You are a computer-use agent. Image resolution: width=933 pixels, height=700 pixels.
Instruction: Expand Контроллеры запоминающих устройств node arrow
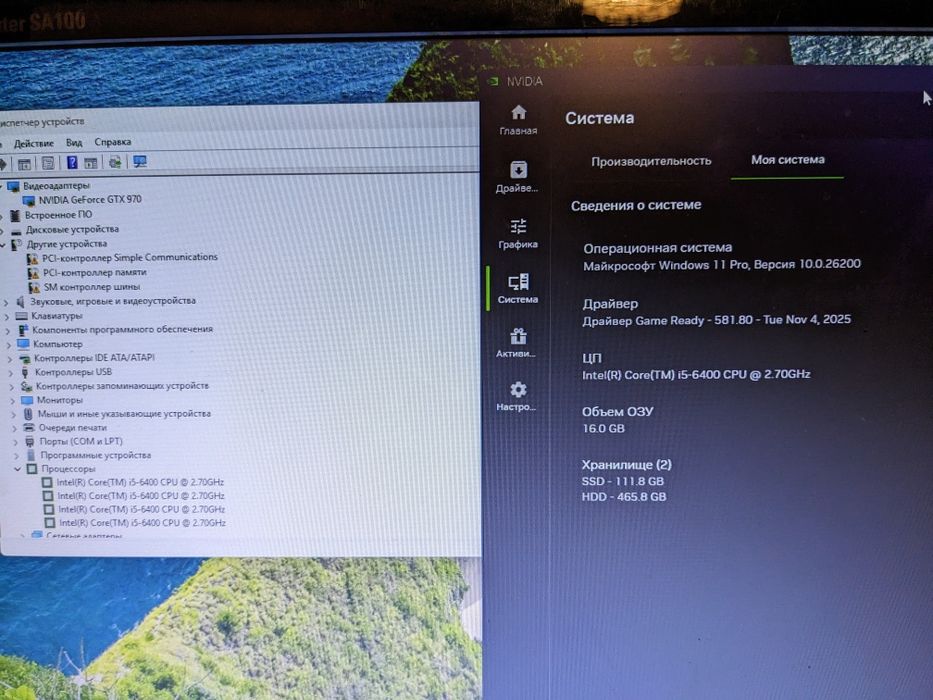[11, 387]
